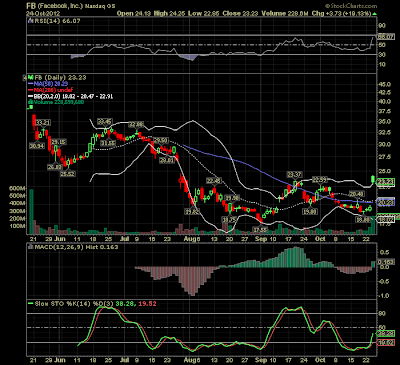Click the Slow STO %K legend line icon
400x365 pixels.
click(x=31, y=304)
